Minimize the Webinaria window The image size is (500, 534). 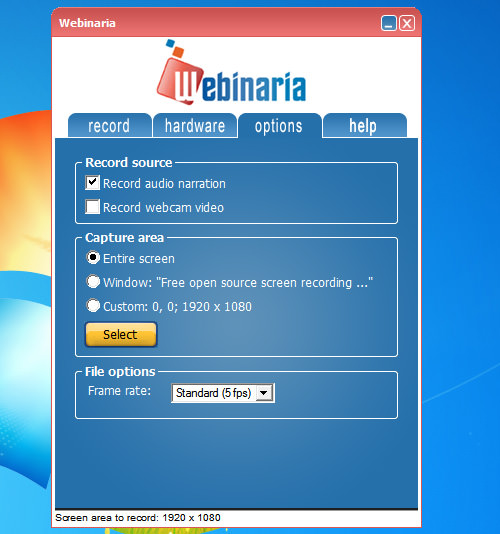click(389, 23)
